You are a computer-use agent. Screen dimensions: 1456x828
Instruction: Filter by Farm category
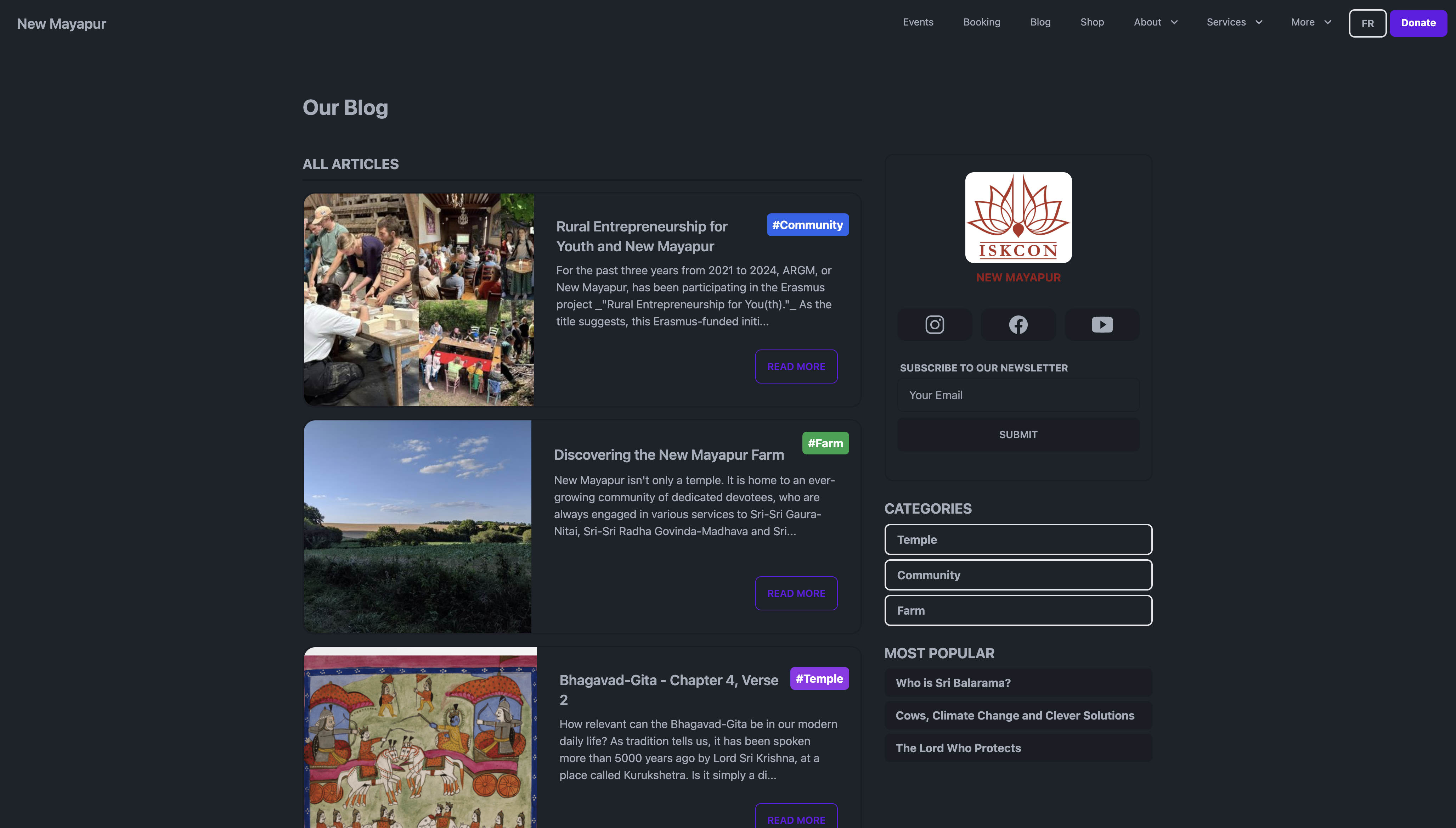1018,610
